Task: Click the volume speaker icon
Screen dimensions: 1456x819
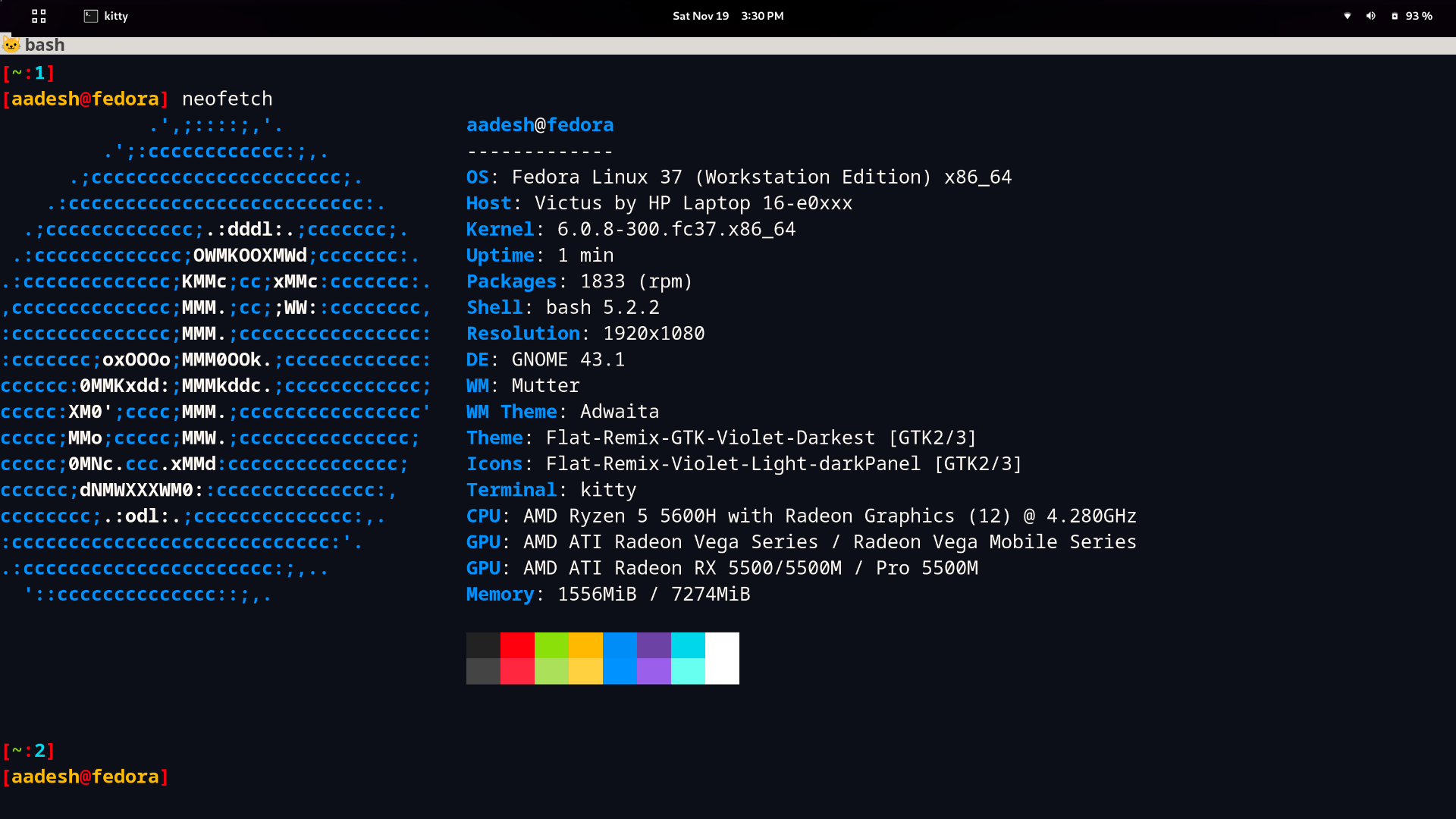Action: coord(1370,16)
